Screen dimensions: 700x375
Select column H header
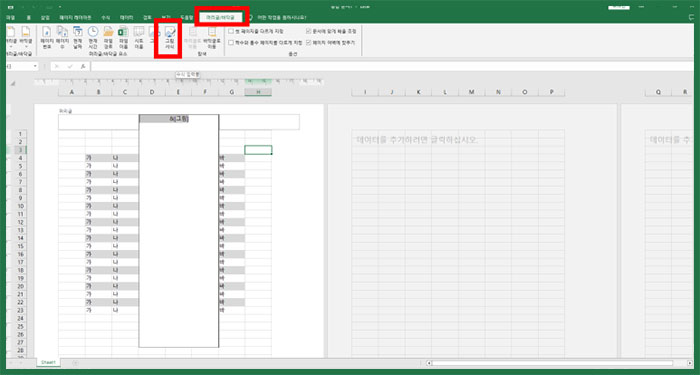(x=258, y=92)
